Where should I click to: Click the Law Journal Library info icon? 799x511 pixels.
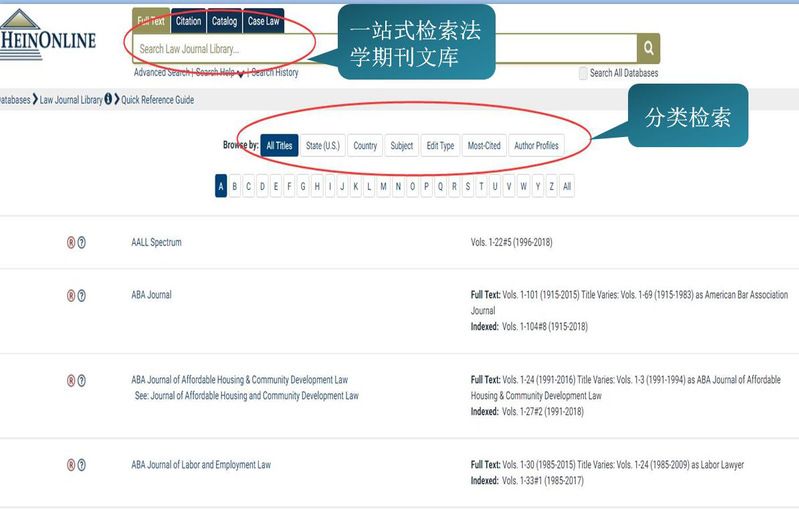(x=108, y=100)
